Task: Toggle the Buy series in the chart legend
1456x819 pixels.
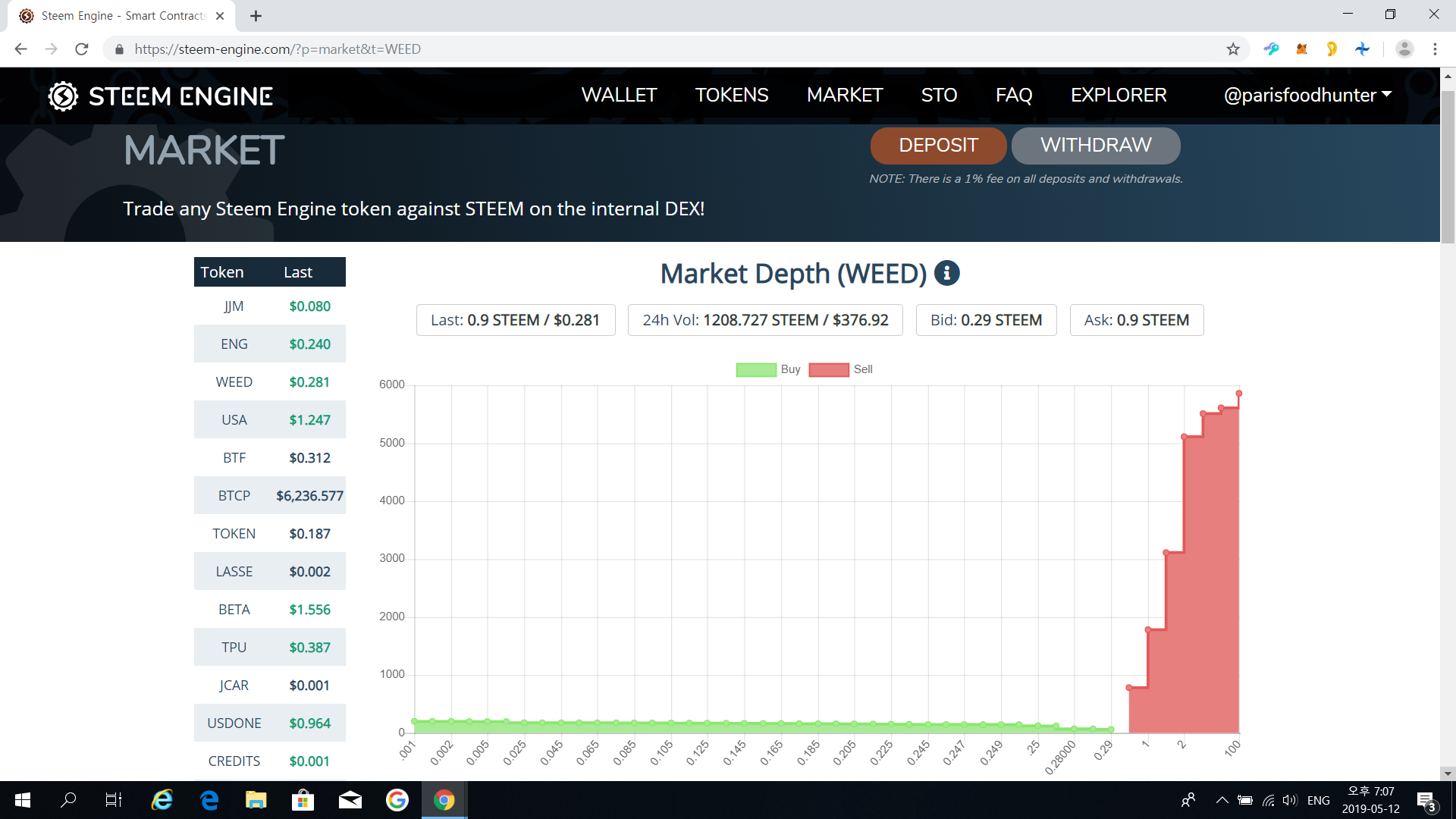Action: tap(768, 369)
